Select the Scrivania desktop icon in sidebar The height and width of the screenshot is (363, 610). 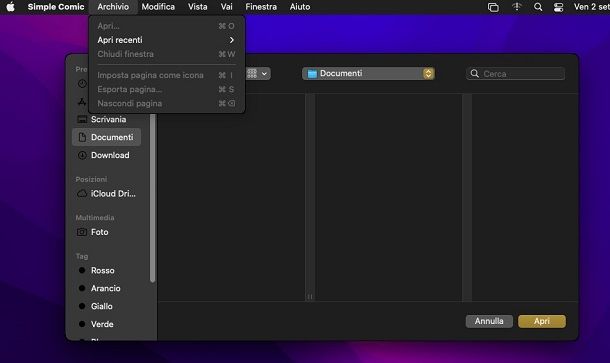[82, 119]
